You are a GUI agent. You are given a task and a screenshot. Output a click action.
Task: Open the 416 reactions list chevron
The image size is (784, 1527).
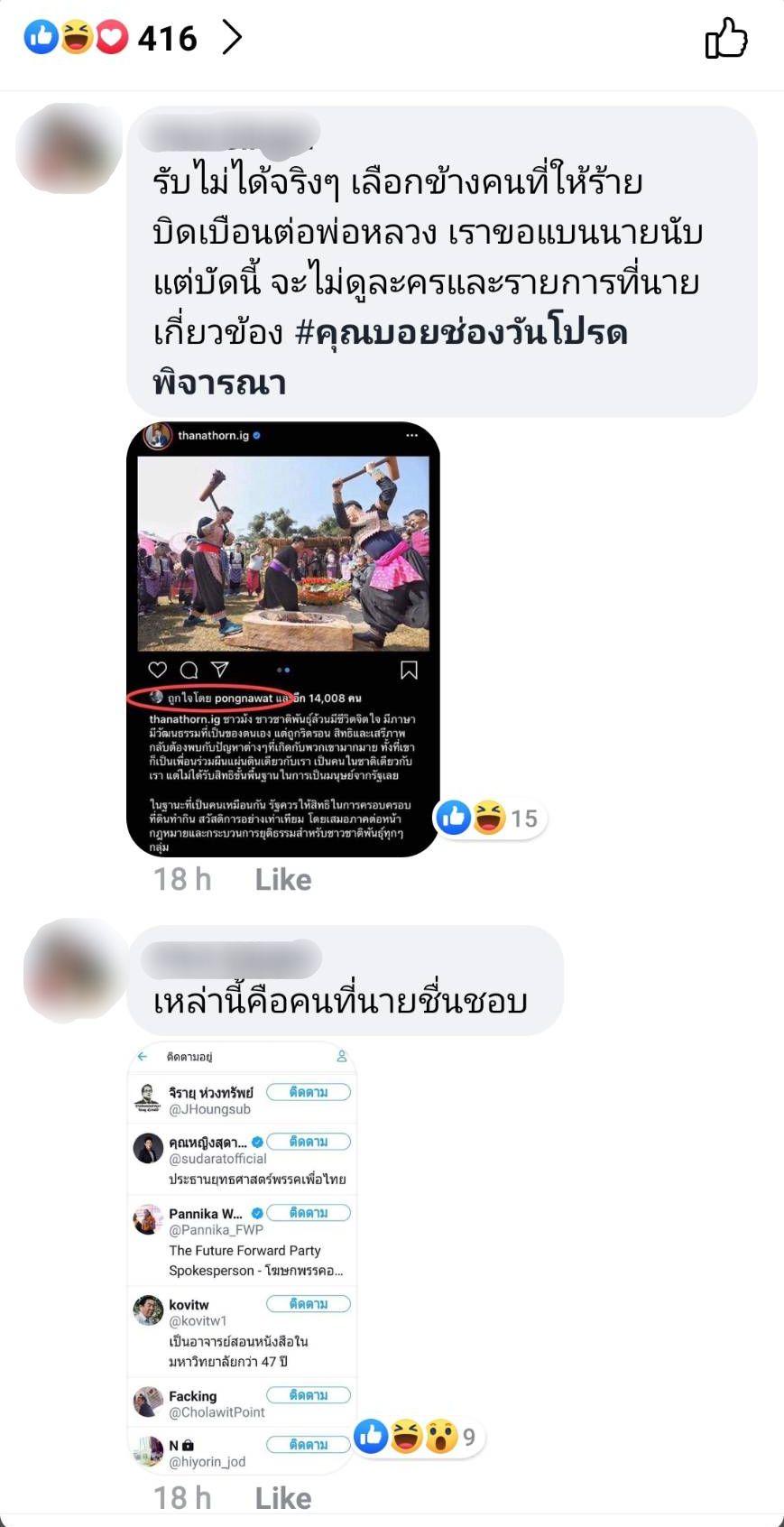coord(232,38)
